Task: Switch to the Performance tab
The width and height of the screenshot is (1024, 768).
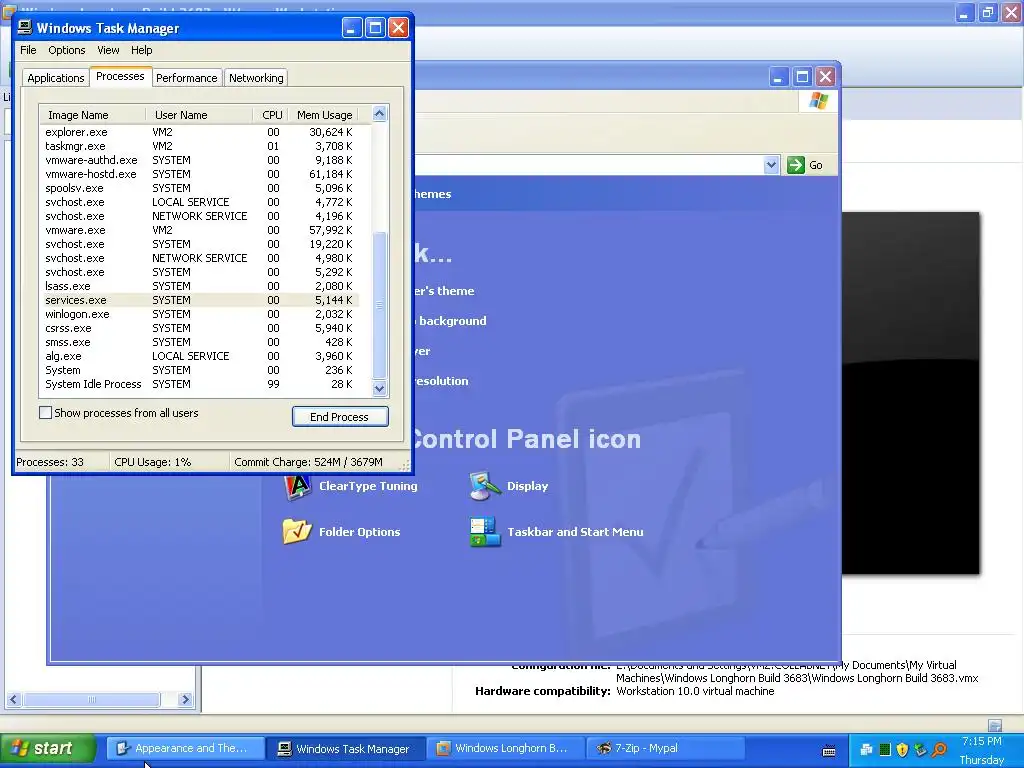Action: click(x=187, y=78)
